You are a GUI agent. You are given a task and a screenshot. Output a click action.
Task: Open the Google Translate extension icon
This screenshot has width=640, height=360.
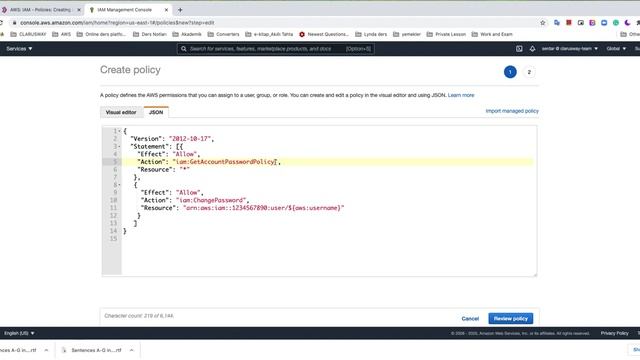557,23
